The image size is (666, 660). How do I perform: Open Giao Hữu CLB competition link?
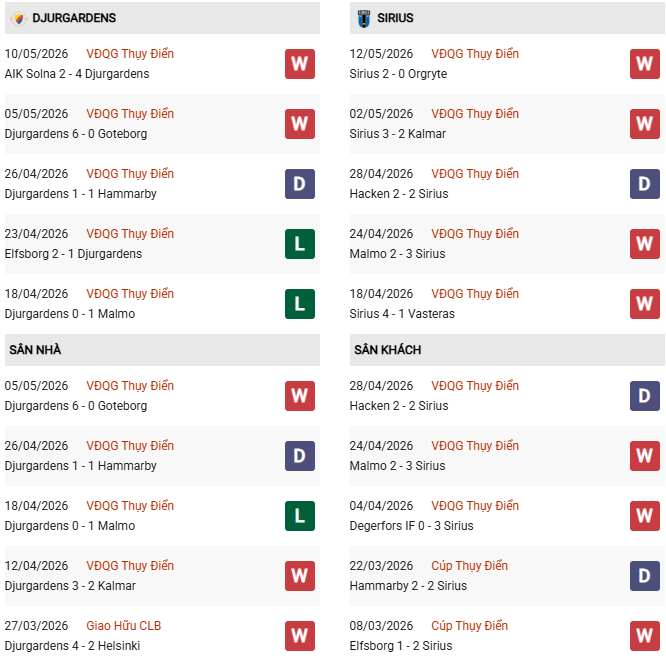pos(124,626)
